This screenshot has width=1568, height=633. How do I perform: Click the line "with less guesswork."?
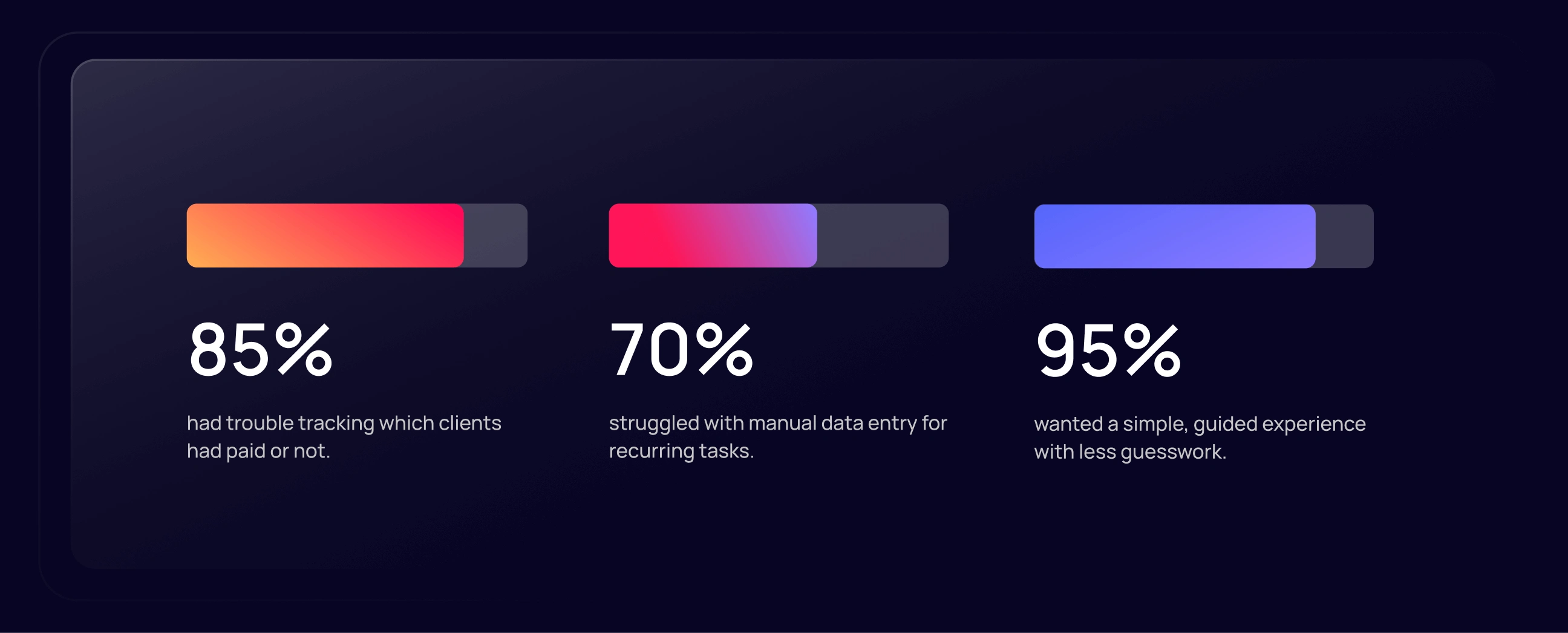point(1130,452)
